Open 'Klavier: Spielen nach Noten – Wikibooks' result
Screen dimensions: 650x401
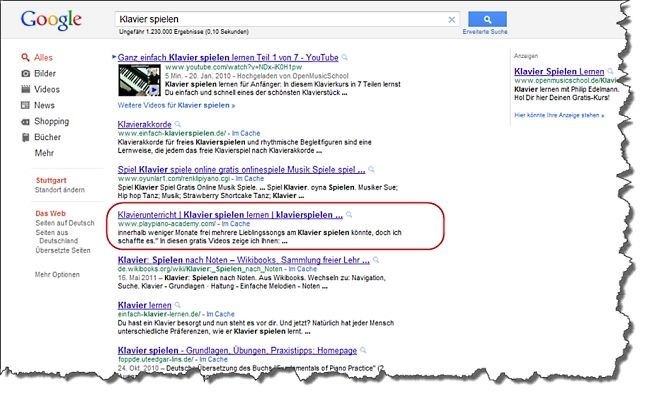[x=243, y=260]
